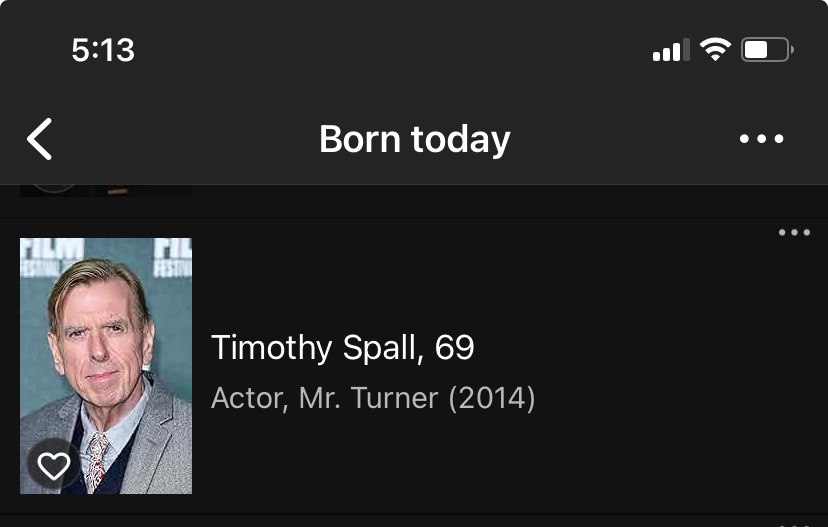Favorite Timothy Spall with the heart icon
828x527 pixels.
(54, 465)
